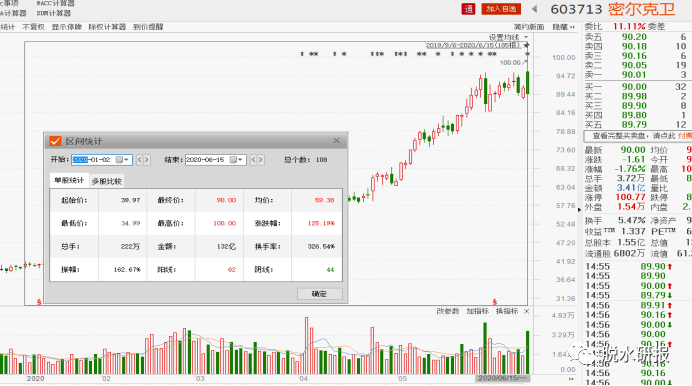Open WACC计算器 tool
692x386 pixels.
[x=56, y=4]
